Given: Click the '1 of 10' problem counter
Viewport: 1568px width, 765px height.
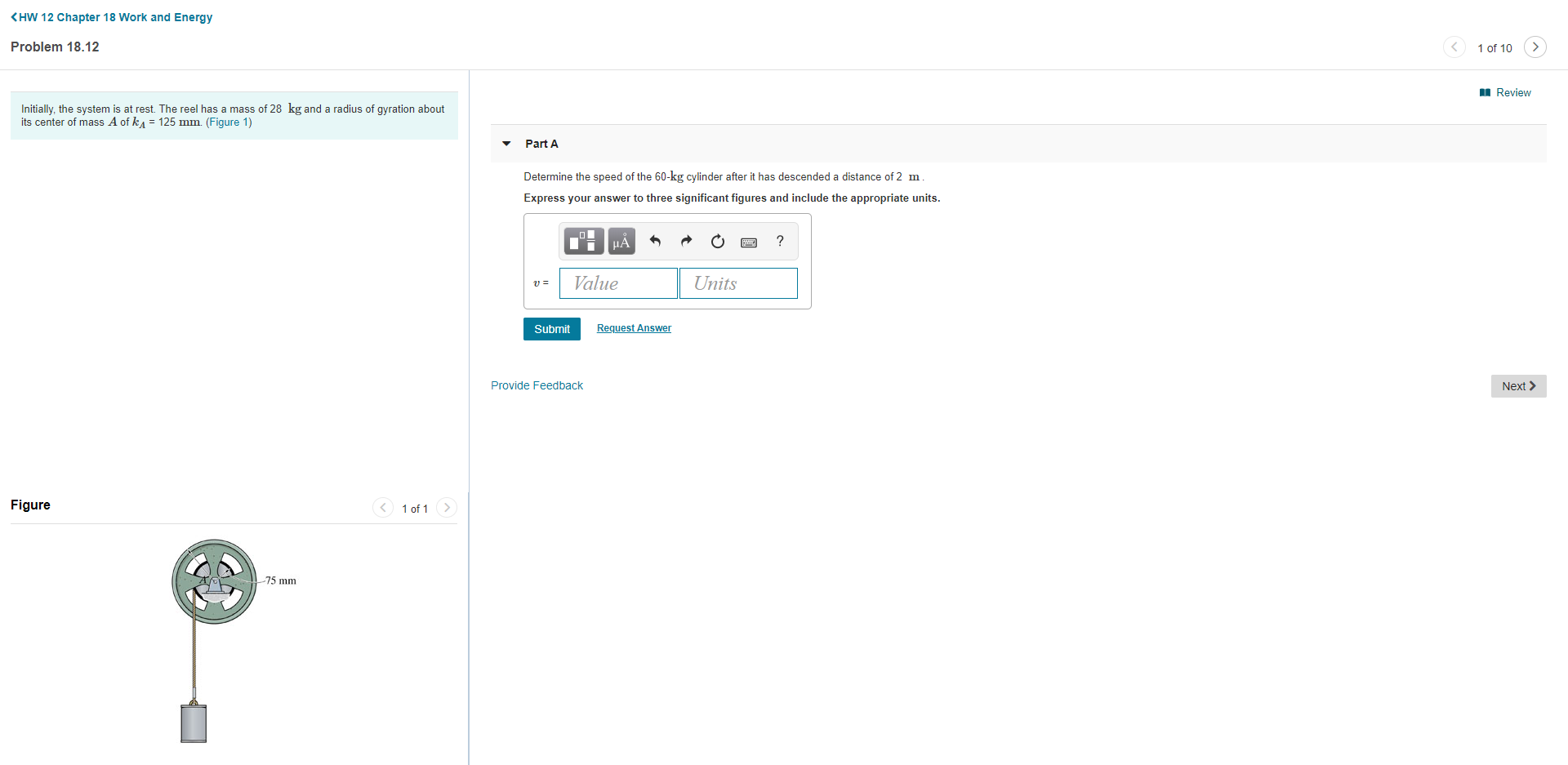Looking at the screenshot, I should click(1494, 48).
